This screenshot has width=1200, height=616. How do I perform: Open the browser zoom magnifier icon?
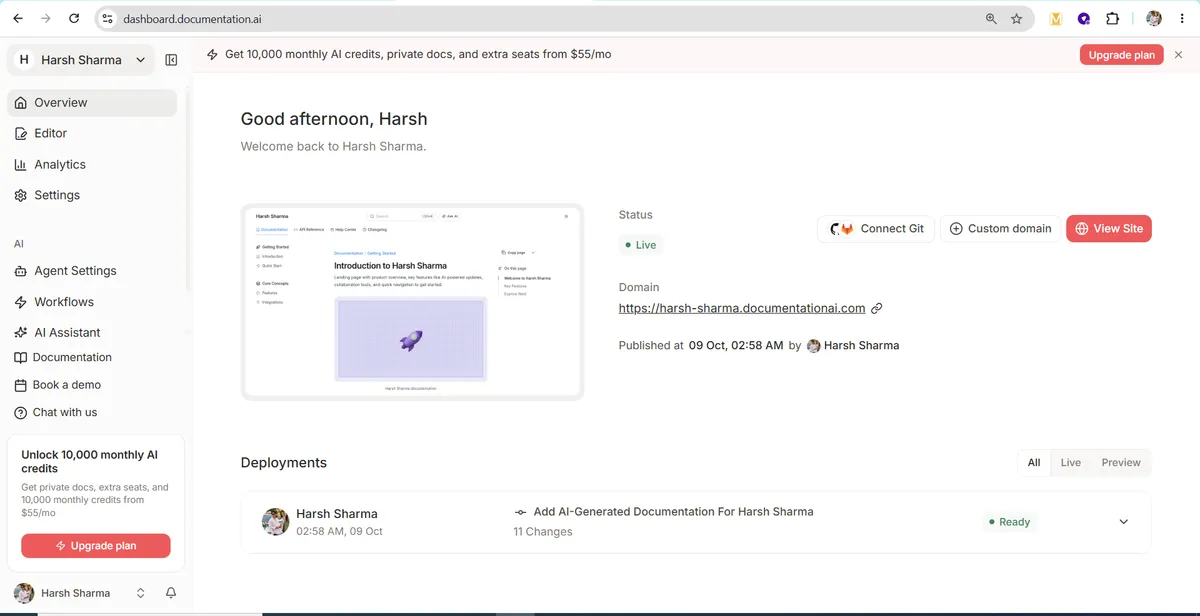pos(991,18)
